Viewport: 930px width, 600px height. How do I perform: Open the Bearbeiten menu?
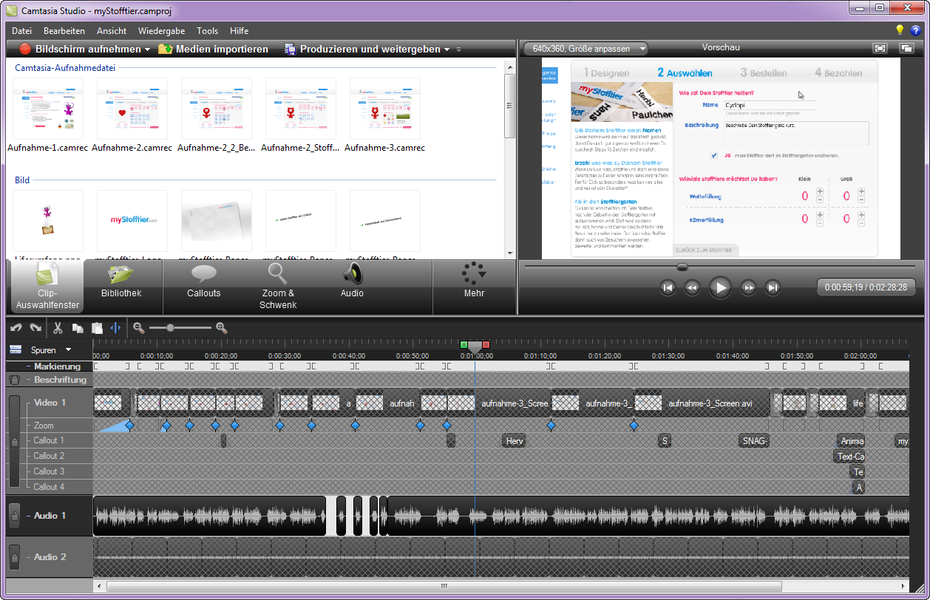coord(64,31)
